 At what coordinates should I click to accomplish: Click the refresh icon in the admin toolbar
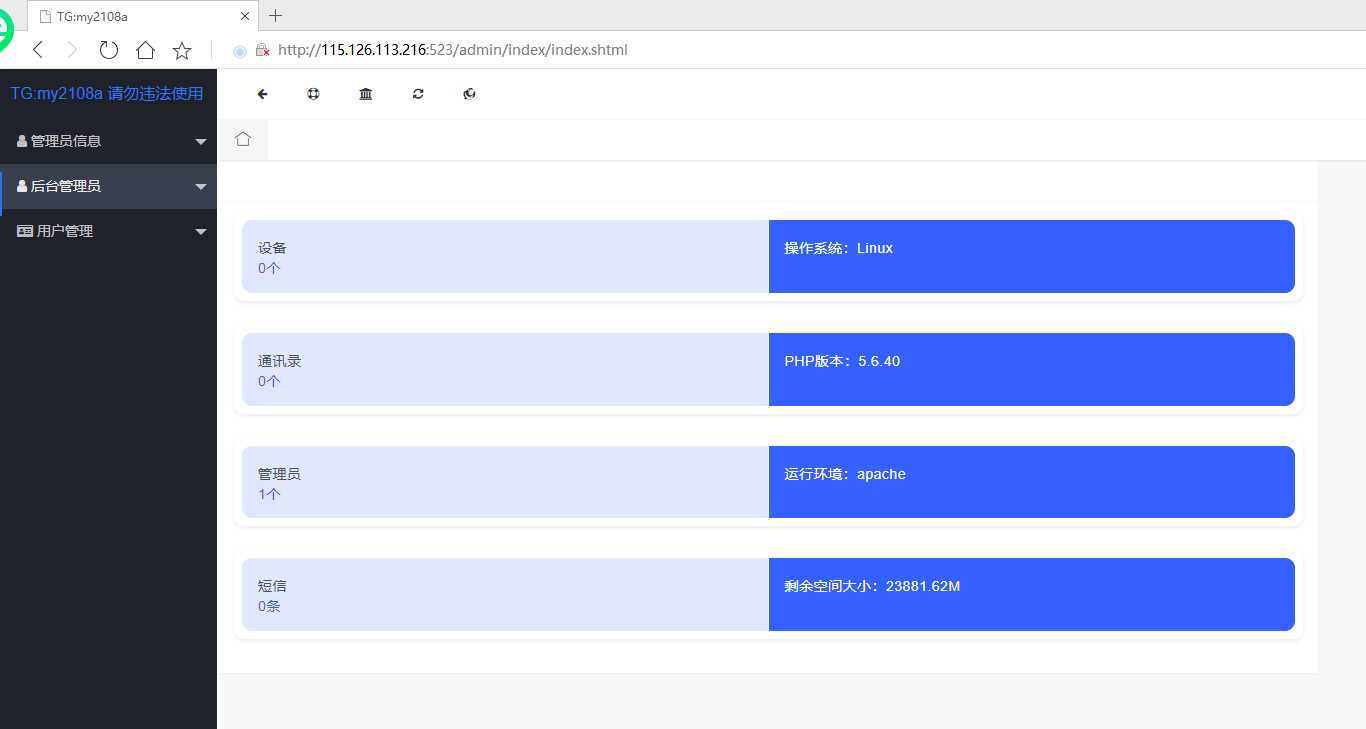click(x=418, y=93)
